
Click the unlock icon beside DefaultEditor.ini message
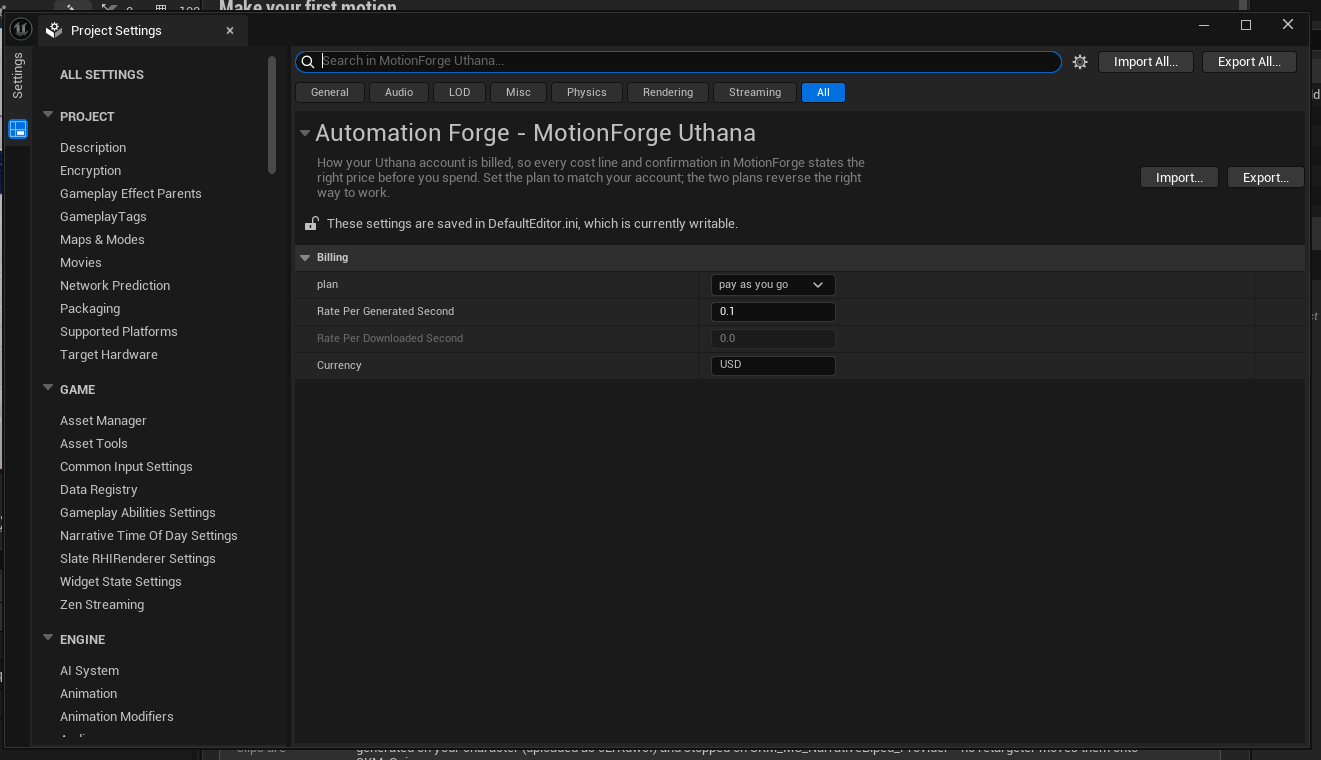click(312, 223)
